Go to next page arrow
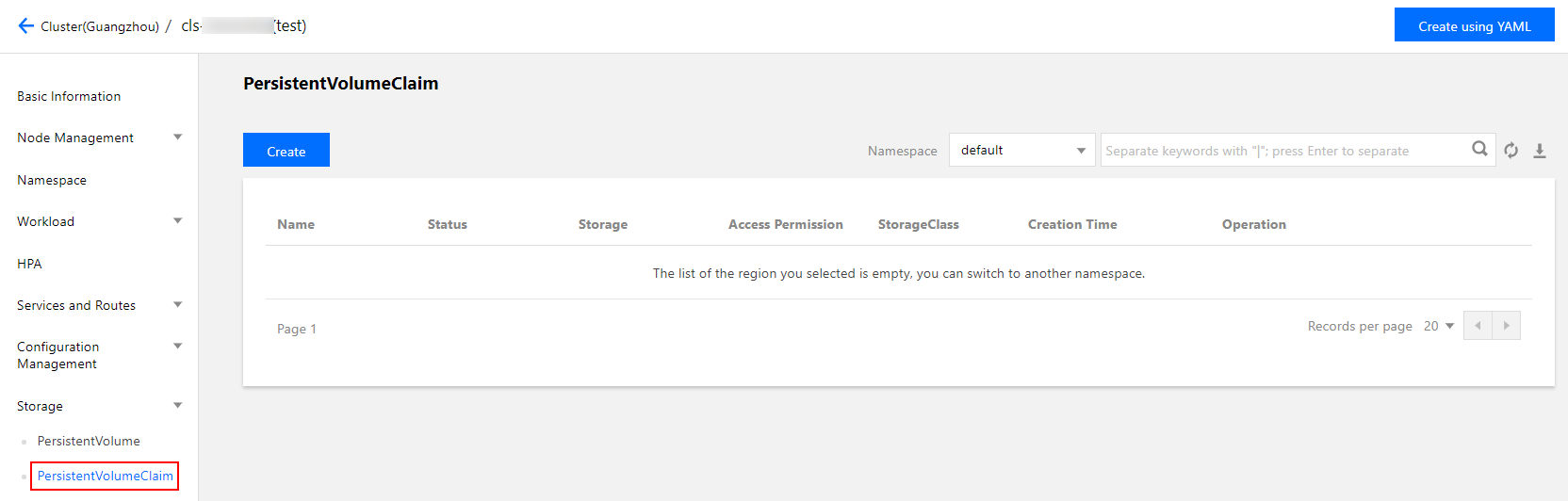Image resolution: width=1568 pixels, height=501 pixels. click(1506, 326)
